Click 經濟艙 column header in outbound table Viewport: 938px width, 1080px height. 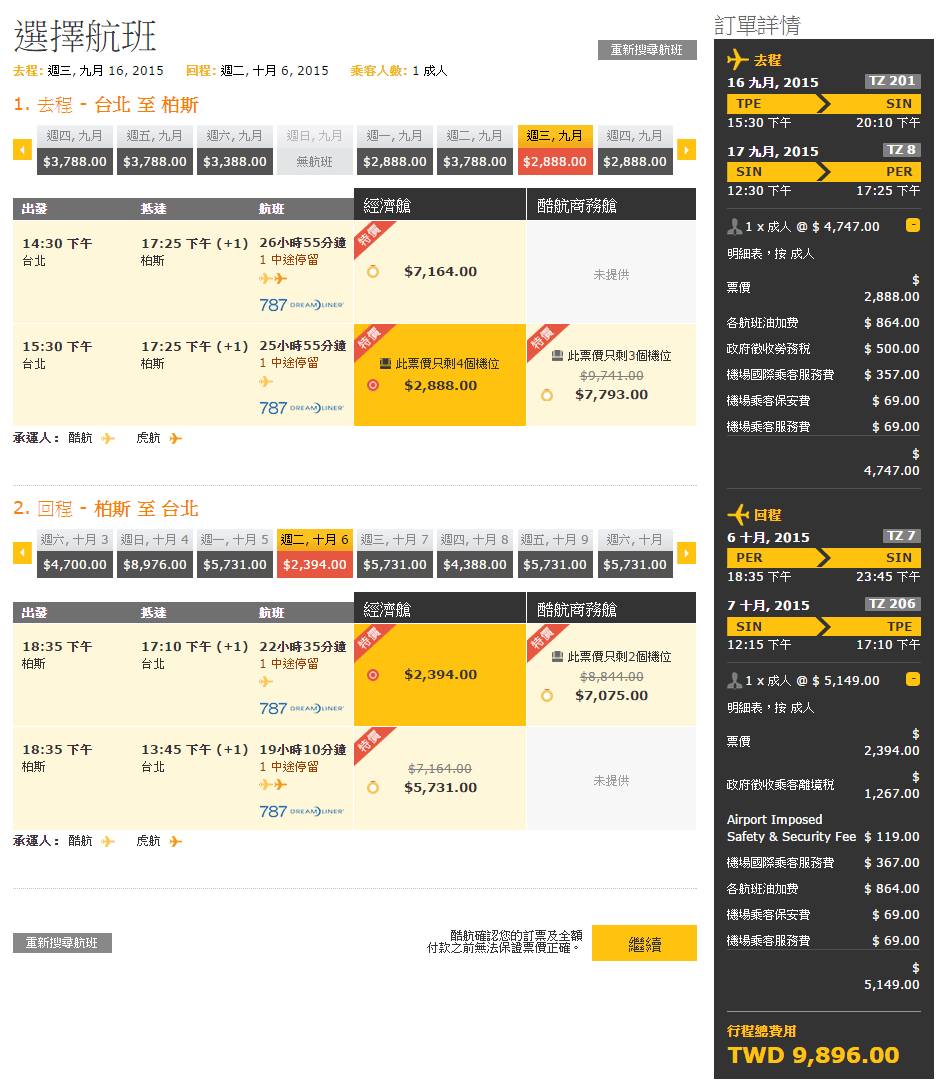coord(440,205)
